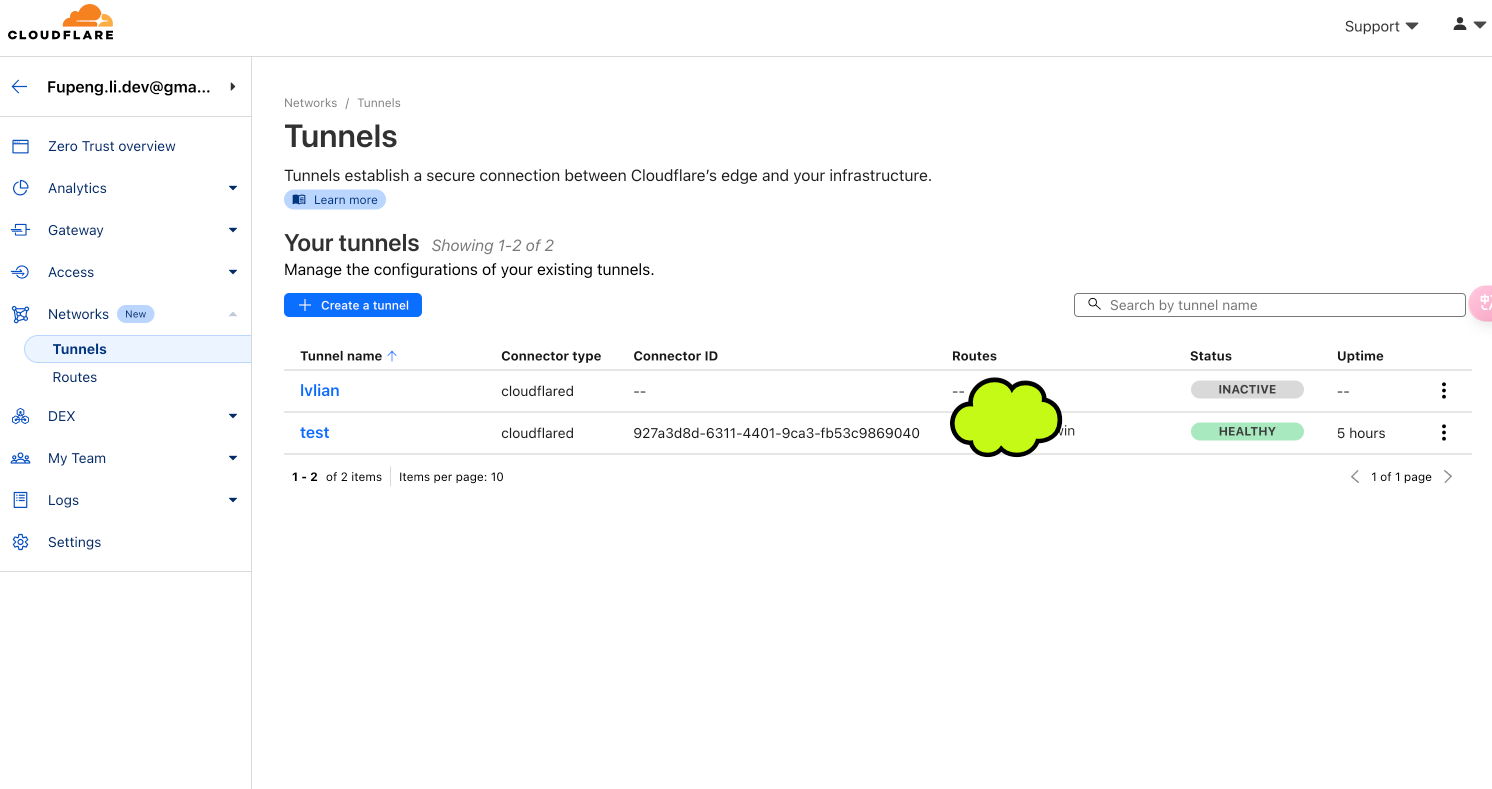
Task: Select Routes in the sidebar
Action: tap(75, 377)
